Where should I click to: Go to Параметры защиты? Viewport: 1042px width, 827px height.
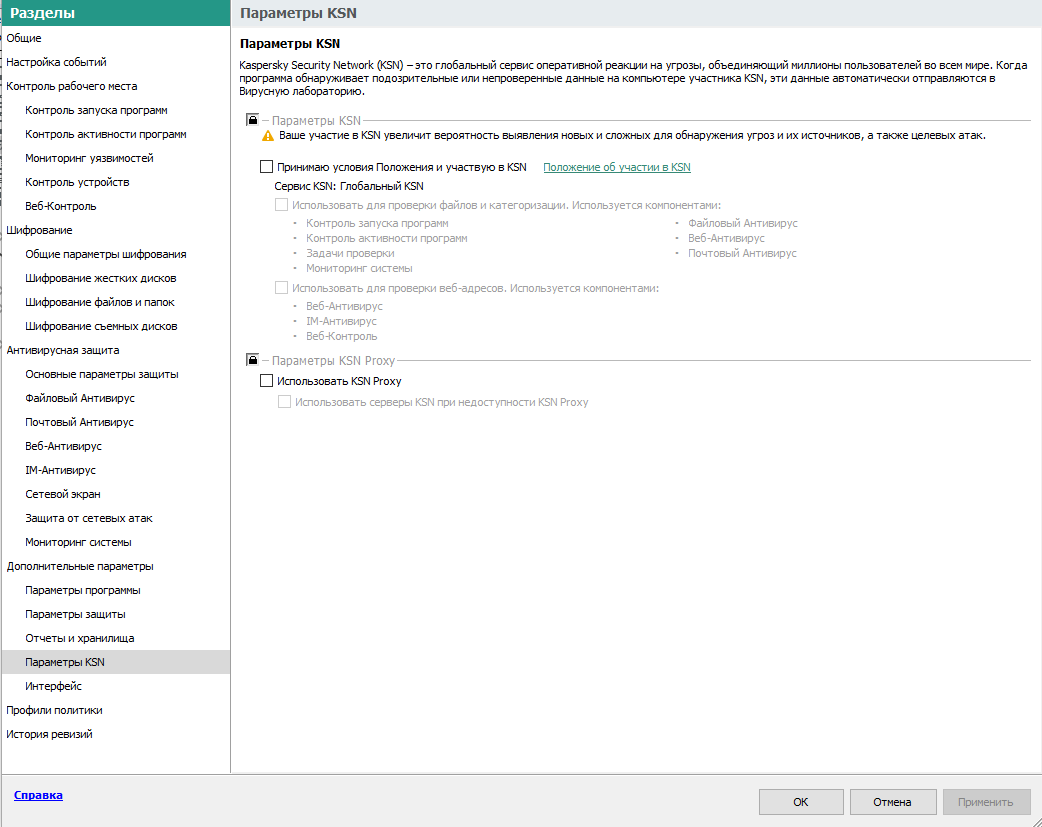[116, 614]
